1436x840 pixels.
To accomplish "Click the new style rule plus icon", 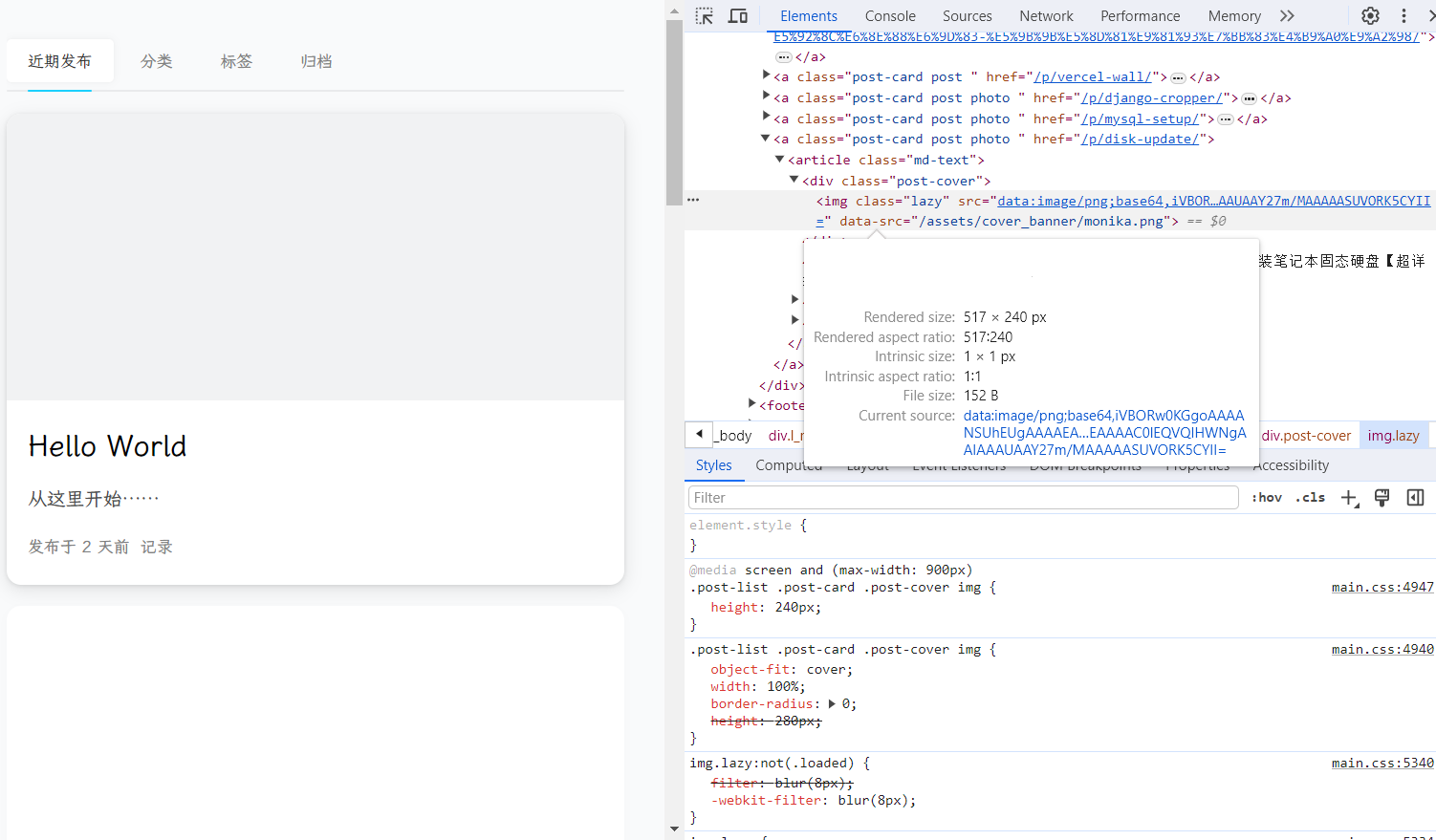I will [1349, 498].
